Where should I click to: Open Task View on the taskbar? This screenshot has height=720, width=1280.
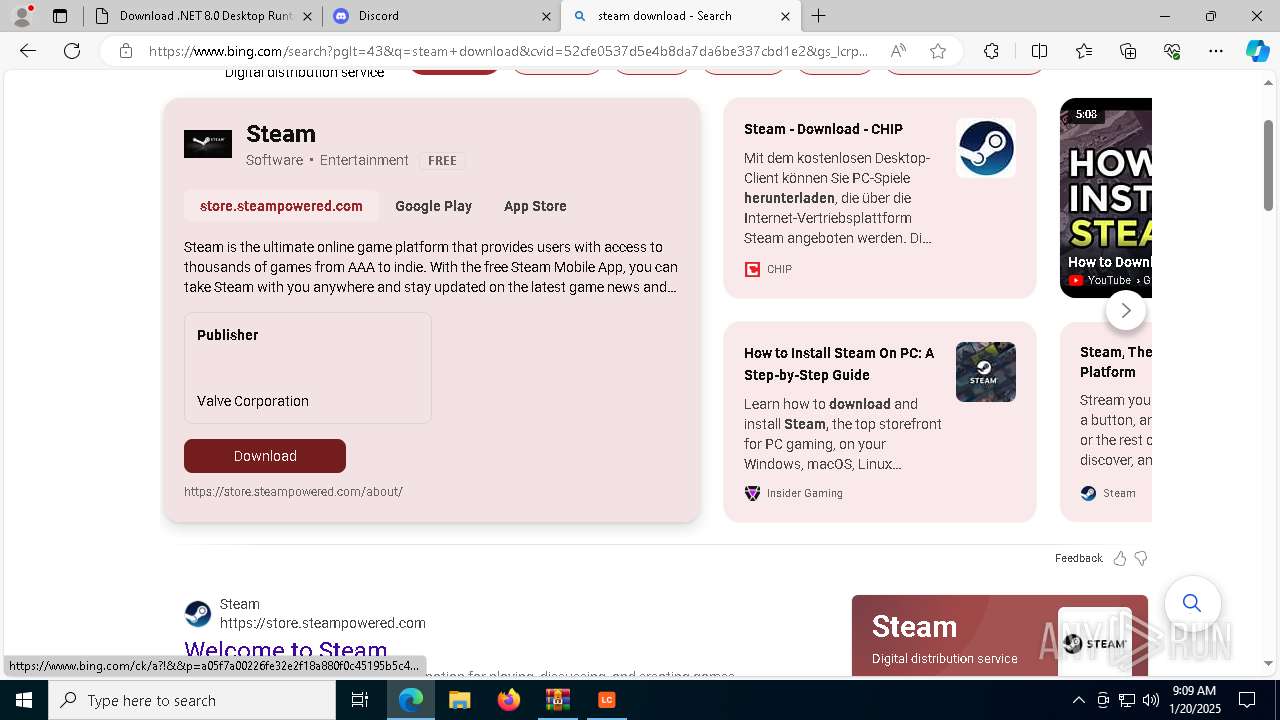[360, 700]
